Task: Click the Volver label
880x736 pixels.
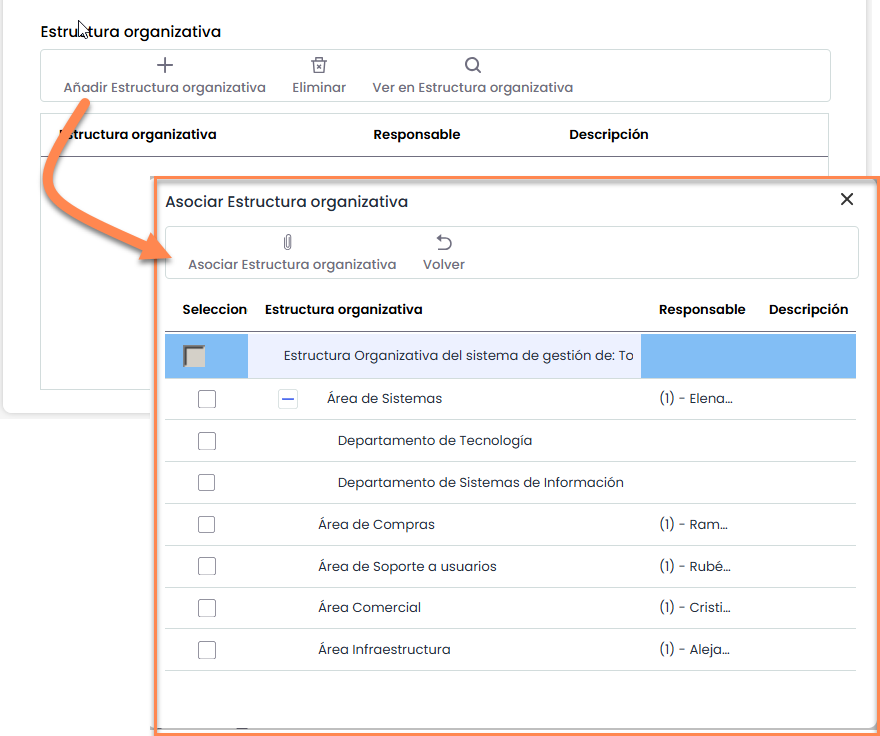Action: pos(444,264)
